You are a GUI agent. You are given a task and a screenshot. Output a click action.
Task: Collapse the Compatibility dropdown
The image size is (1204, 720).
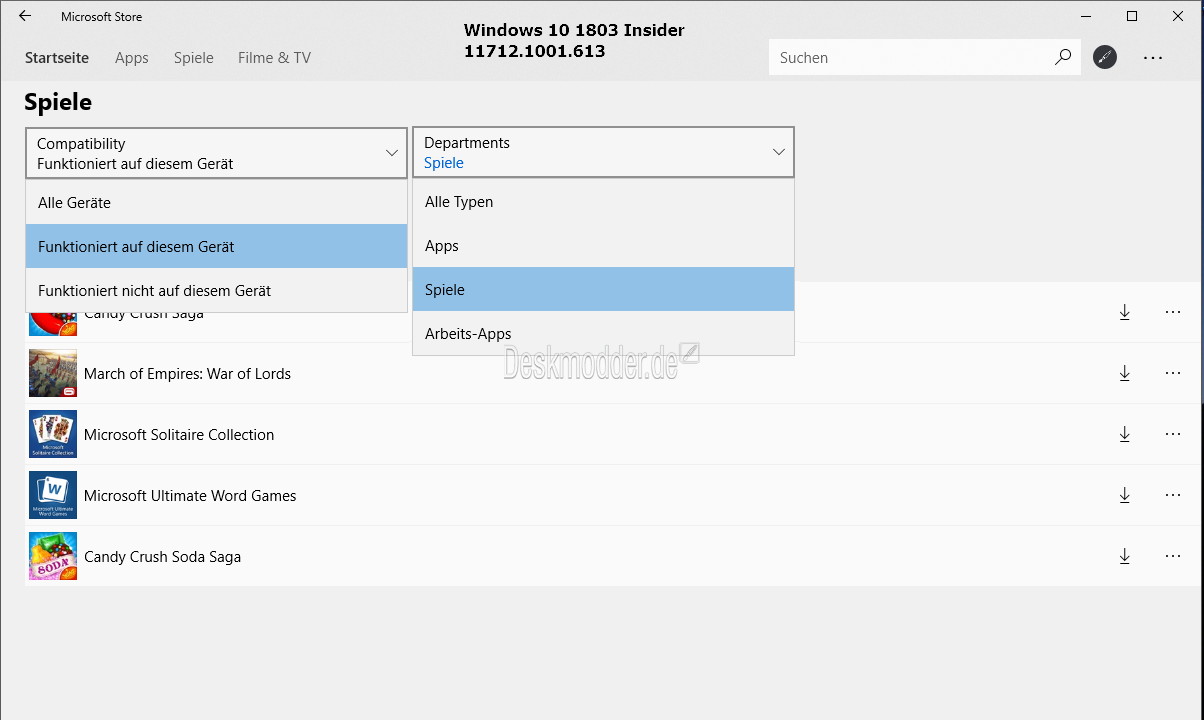click(x=216, y=153)
